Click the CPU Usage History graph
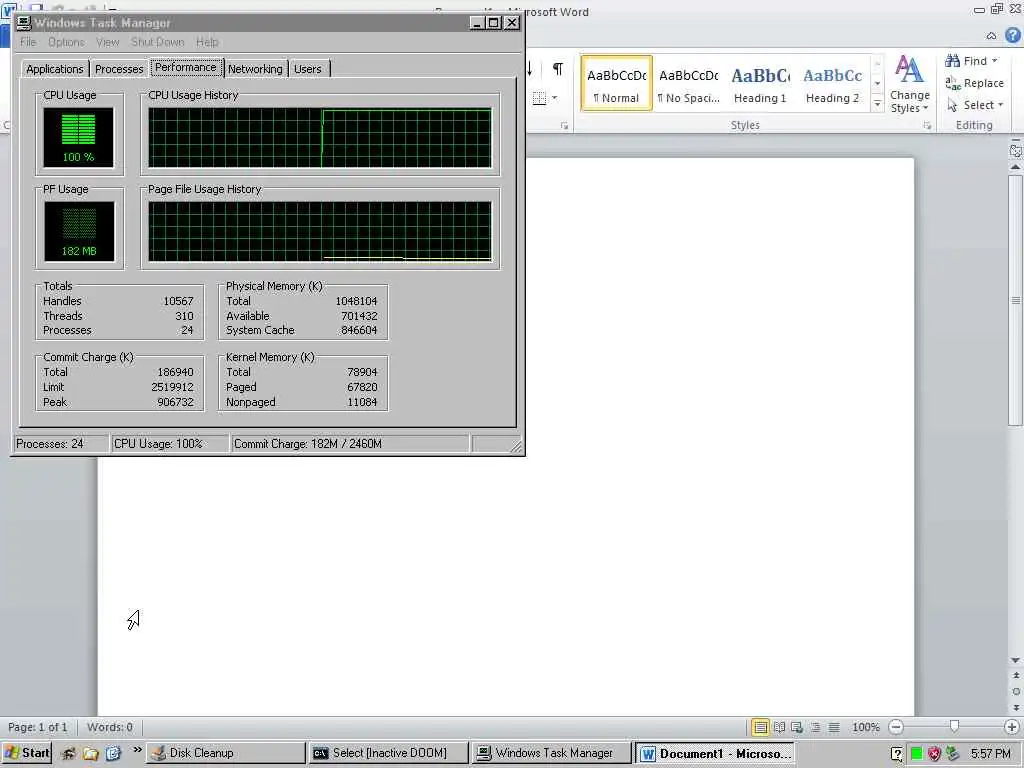 point(320,138)
